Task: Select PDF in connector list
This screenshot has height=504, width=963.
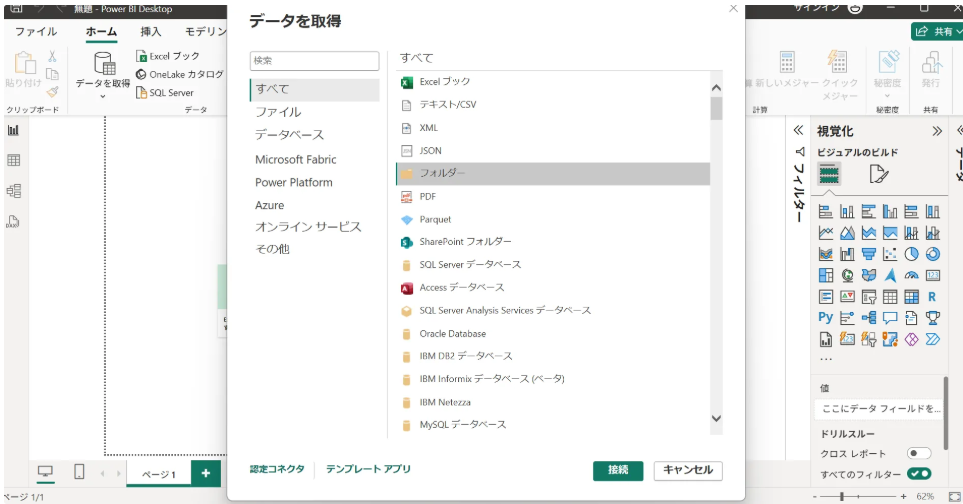Action: point(553,197)
